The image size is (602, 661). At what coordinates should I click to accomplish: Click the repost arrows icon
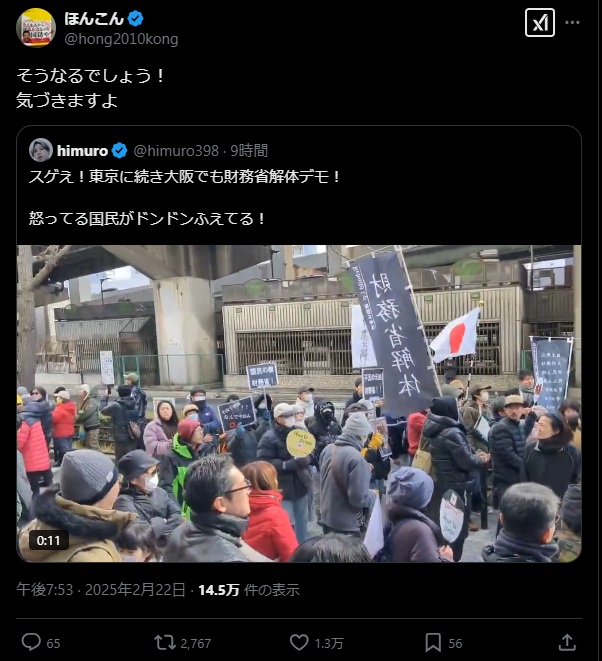click(165, 642)
